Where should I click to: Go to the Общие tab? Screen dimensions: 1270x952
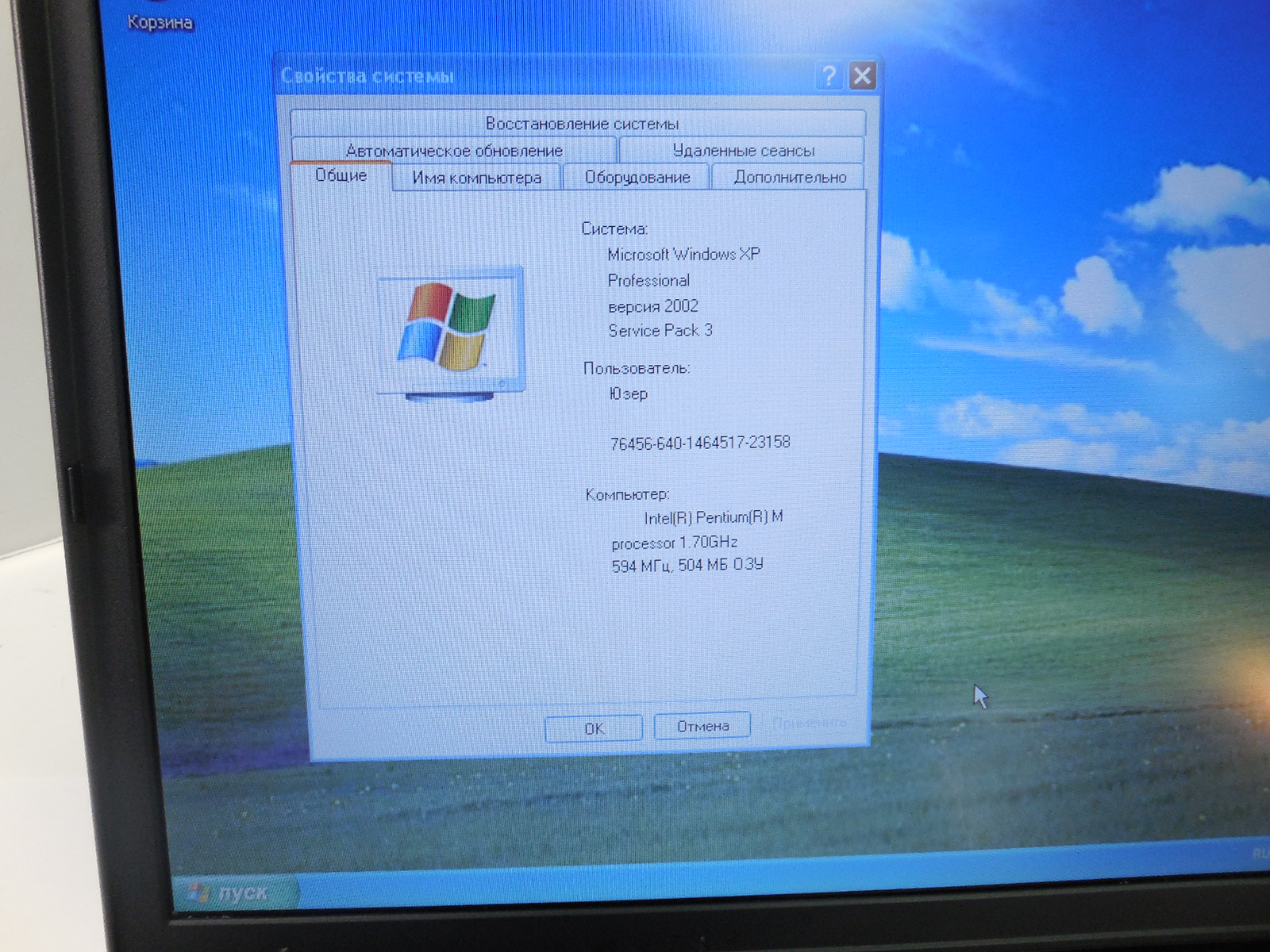(x=341, y=176)
